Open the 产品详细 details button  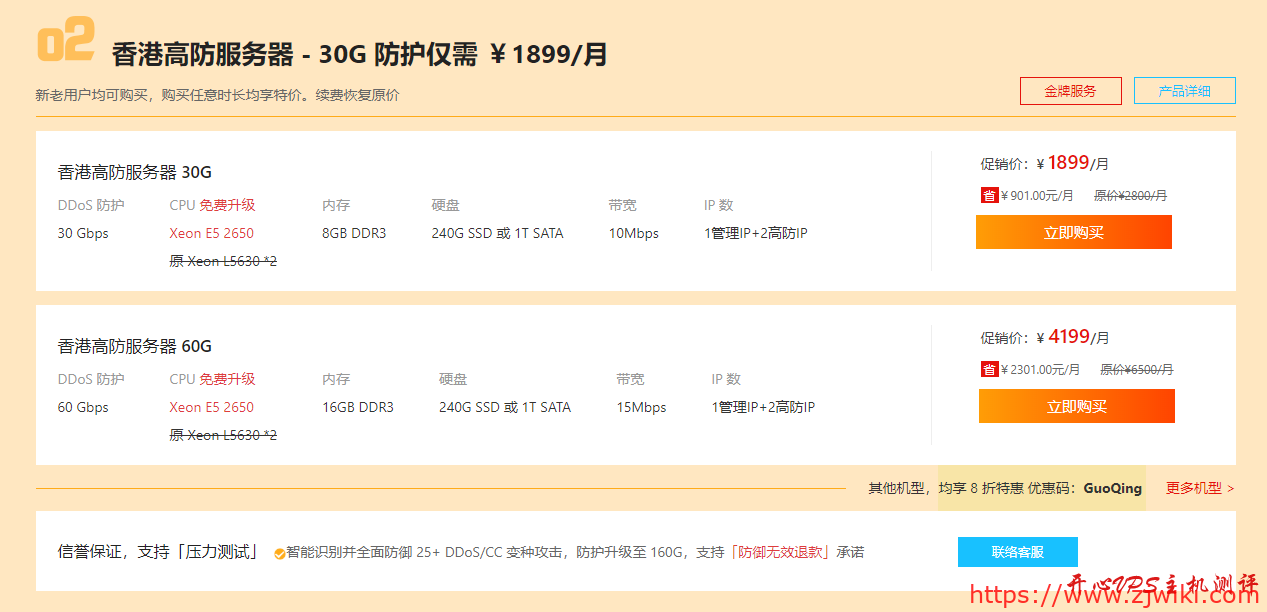click(1184, 91)
